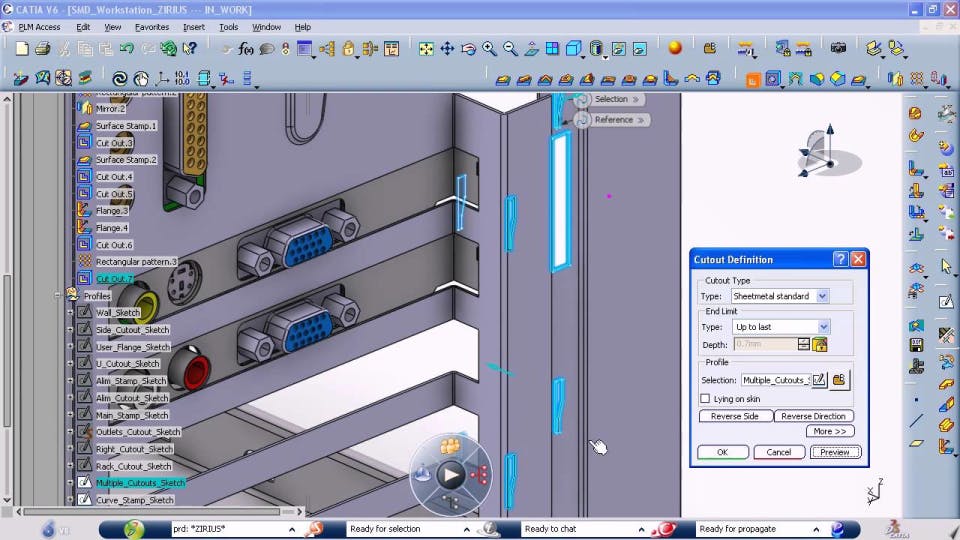Click the sketch icon beside Selection field

819,380
